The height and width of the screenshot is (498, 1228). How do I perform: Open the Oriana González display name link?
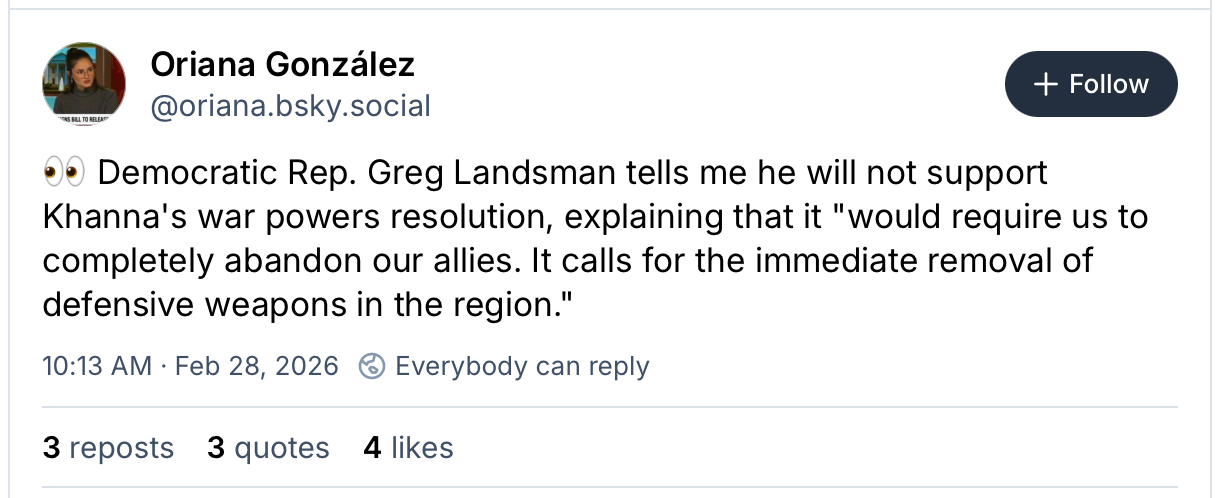(282, 66)
